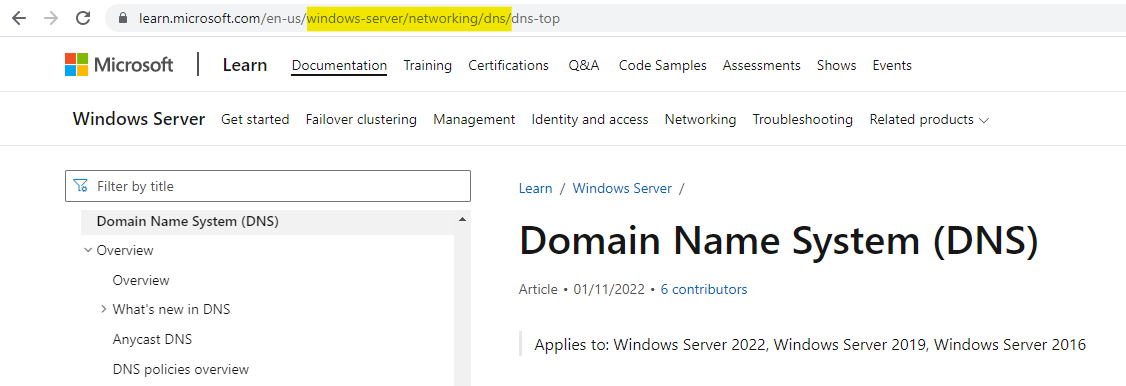1126x386 pixels.
Task: Click the Windows Server product title
Action: tap(139, 119)
